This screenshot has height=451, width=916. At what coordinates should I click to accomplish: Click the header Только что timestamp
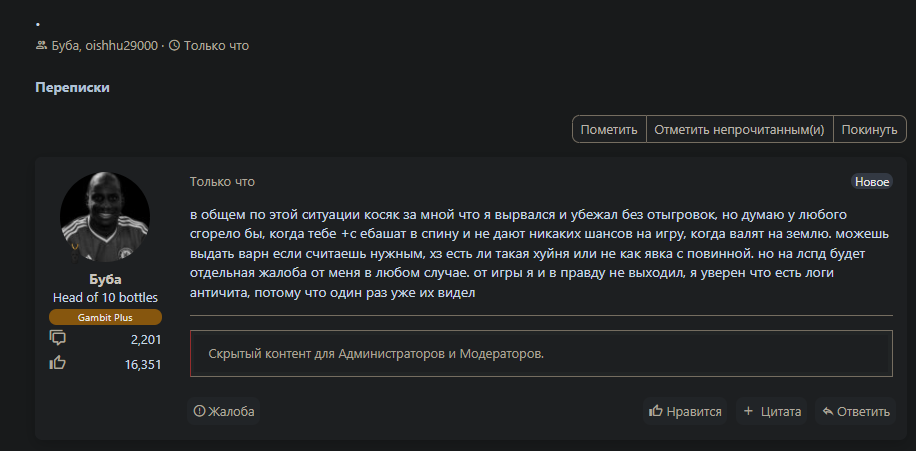coord(216,45)
